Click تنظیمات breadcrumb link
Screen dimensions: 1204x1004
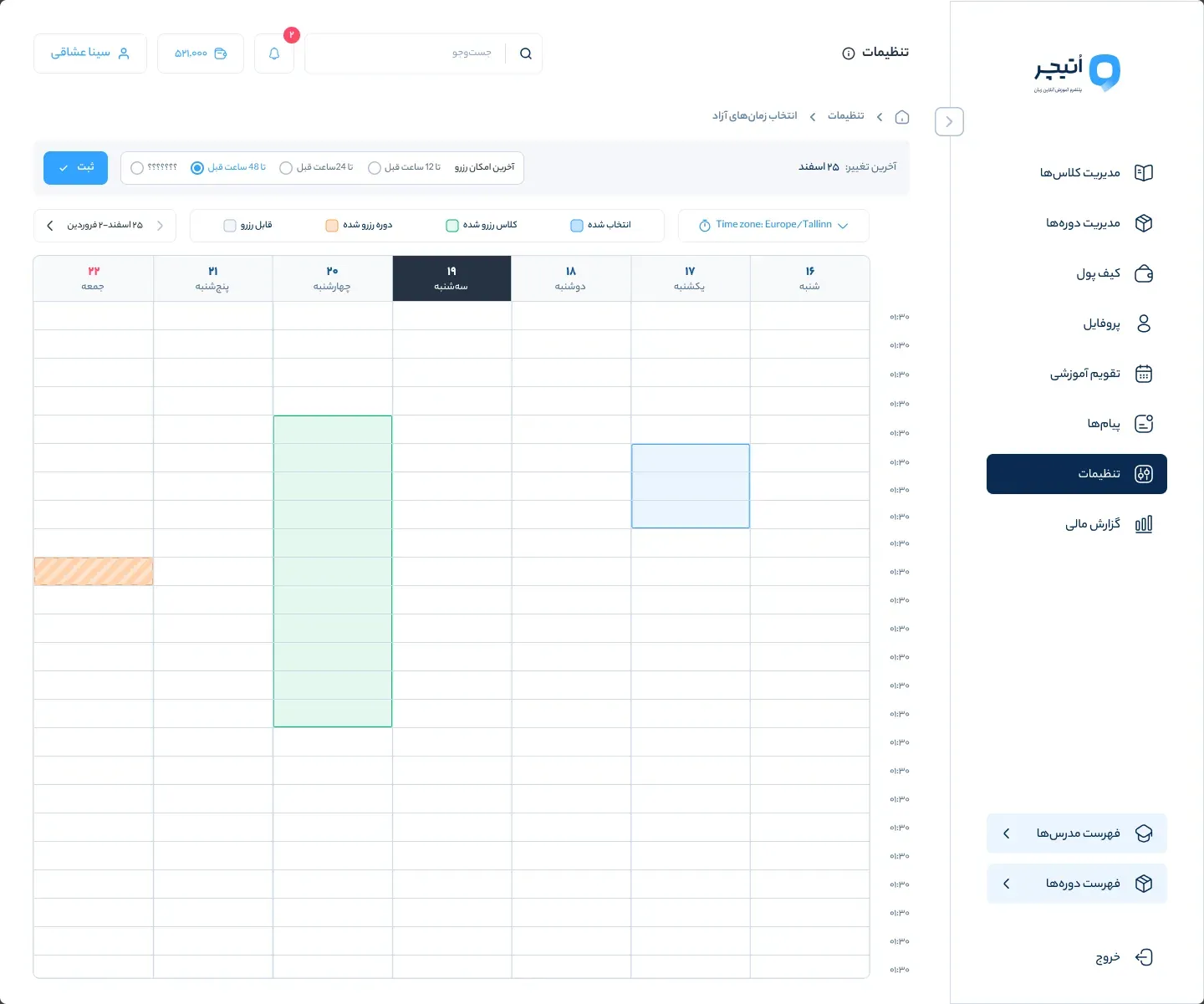coord(846,116)
